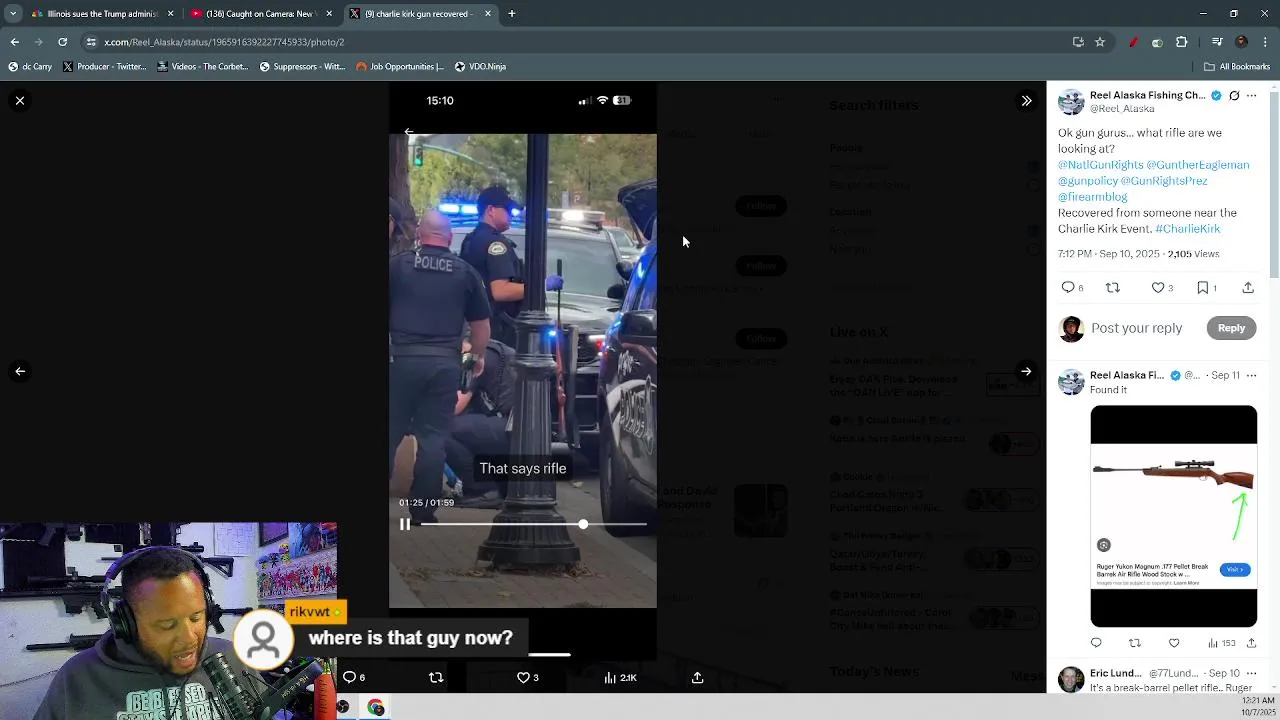This screenshot has height=720, width=1280.
Task: Select the charlie kirk gun recovered tab
Action: [420, 14]
